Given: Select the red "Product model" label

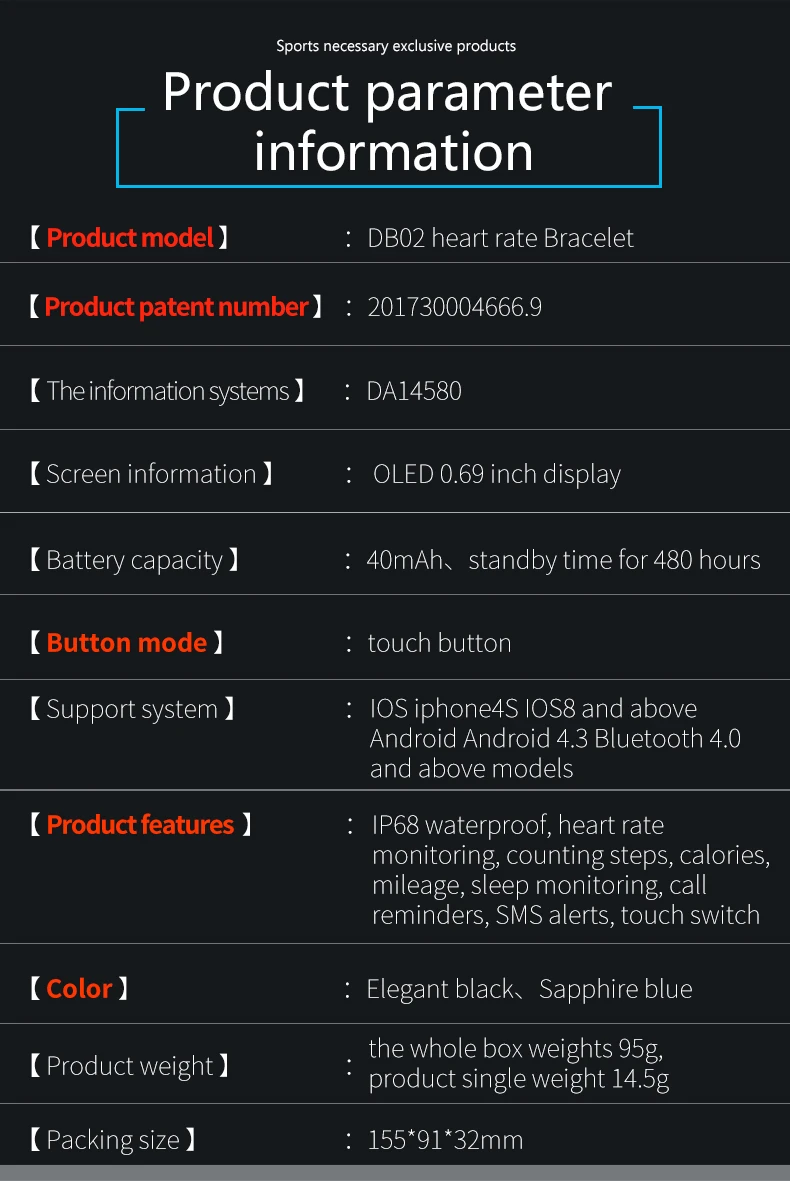Looking at the screenshot, I should pos(130,238).
